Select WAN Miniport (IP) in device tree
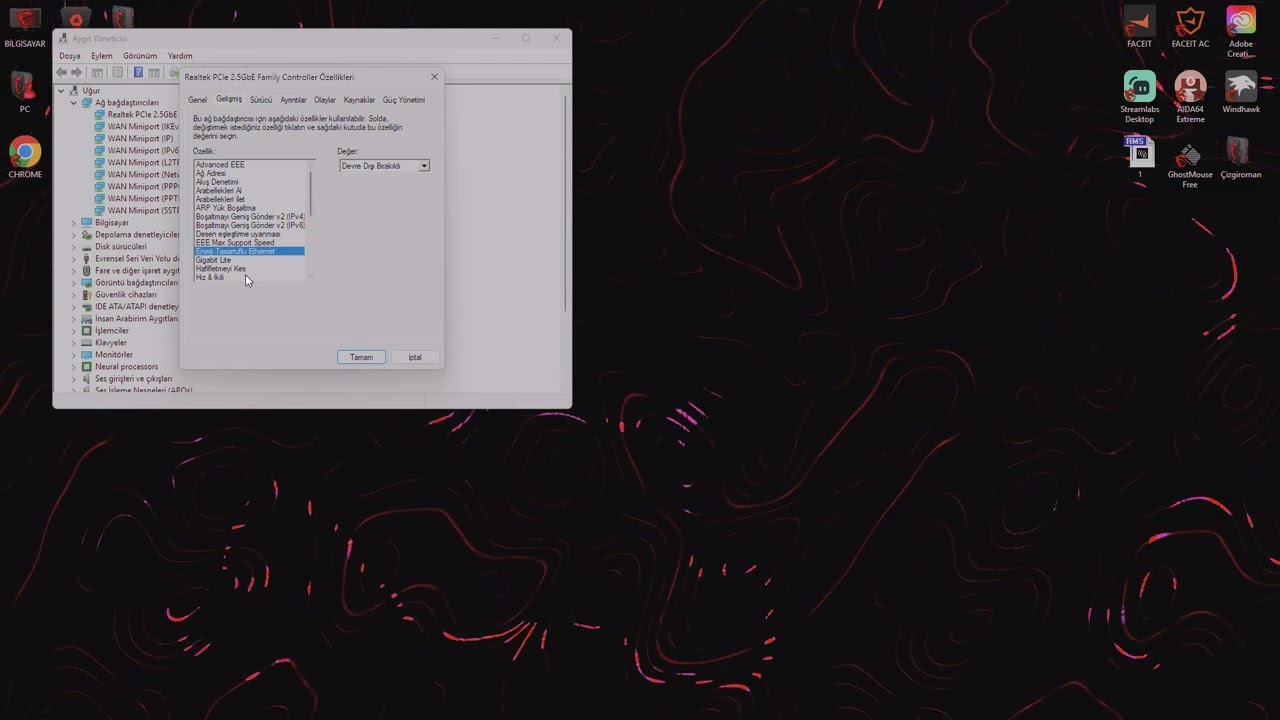The height and width of the screenshot is (720, 1280). pyautogui.click(x=141, y=139)
